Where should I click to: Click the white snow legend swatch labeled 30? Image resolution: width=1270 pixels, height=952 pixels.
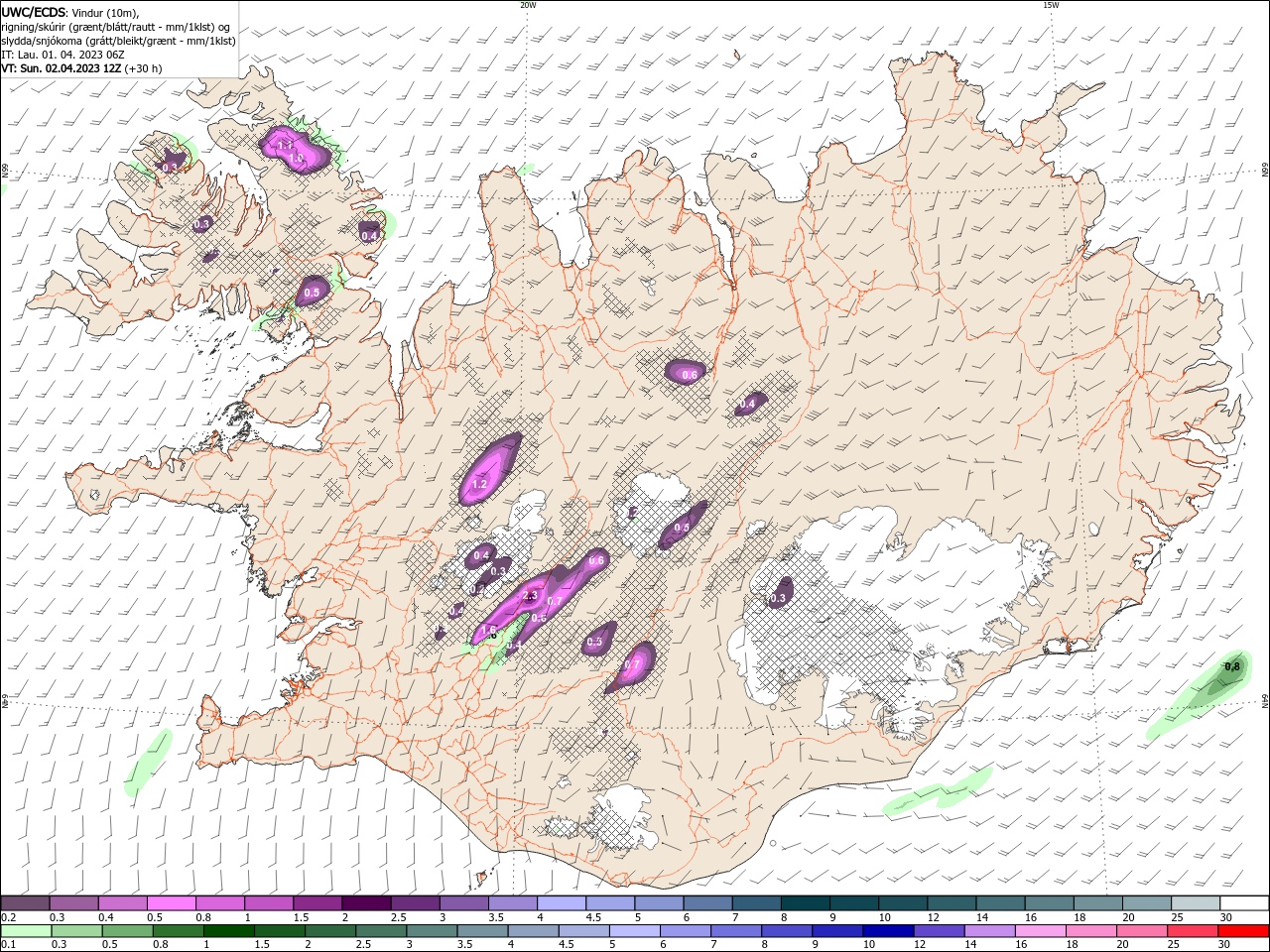coord(1245,903)
